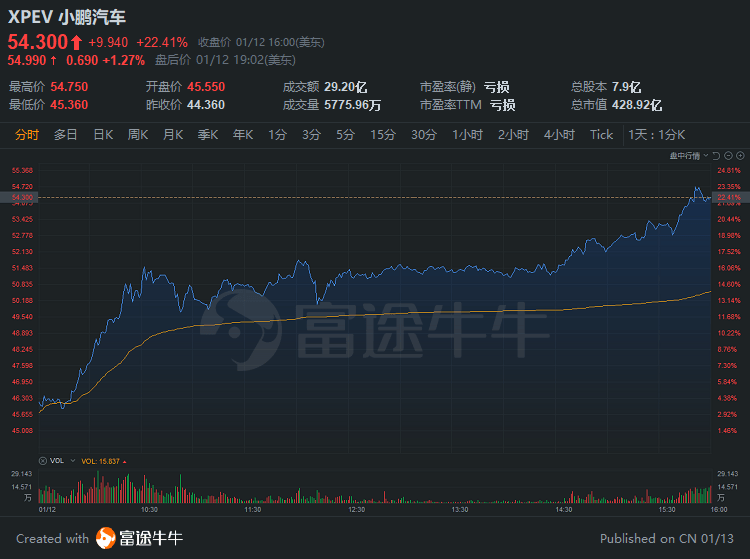
Task: Click the 成交量 value 5775.96万
Action: [x=353, y=105]
